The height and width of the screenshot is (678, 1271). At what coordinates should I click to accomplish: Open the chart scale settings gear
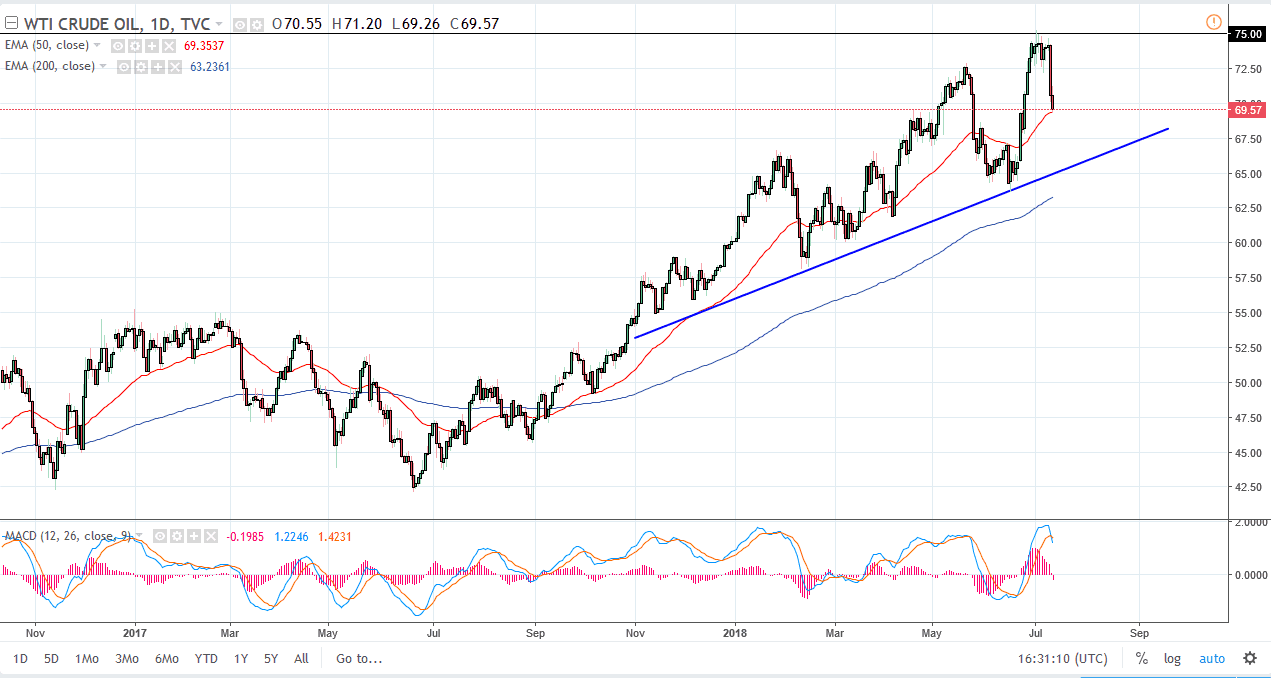1249,658
